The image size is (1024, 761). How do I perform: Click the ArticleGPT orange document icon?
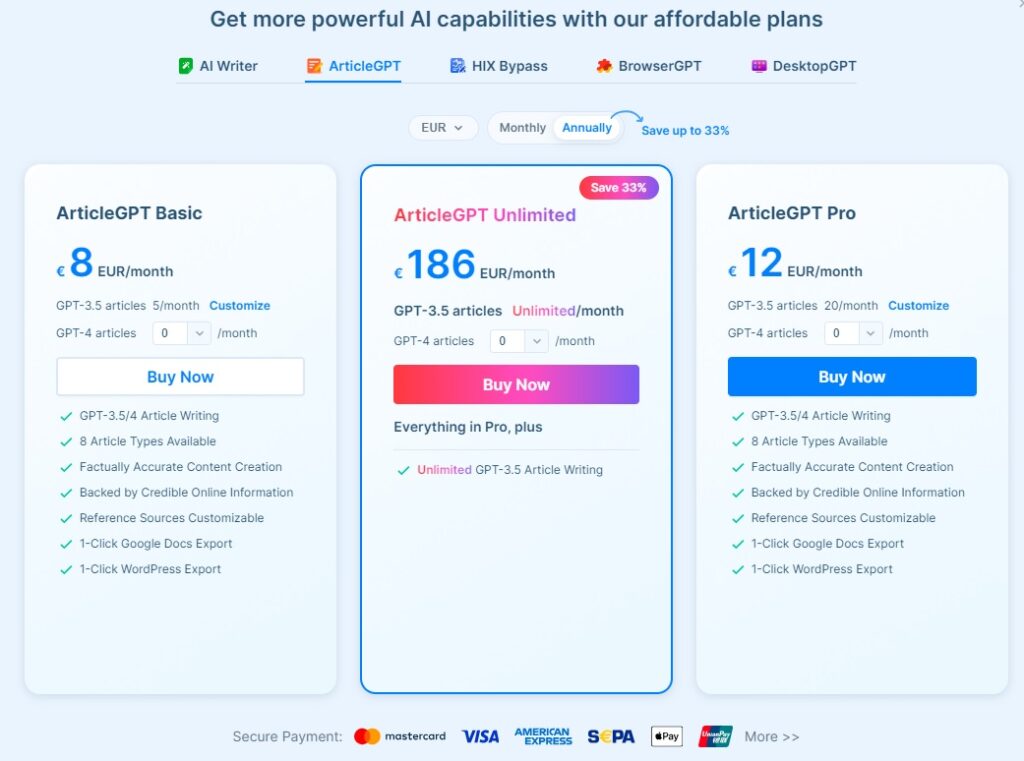point(314,66)
